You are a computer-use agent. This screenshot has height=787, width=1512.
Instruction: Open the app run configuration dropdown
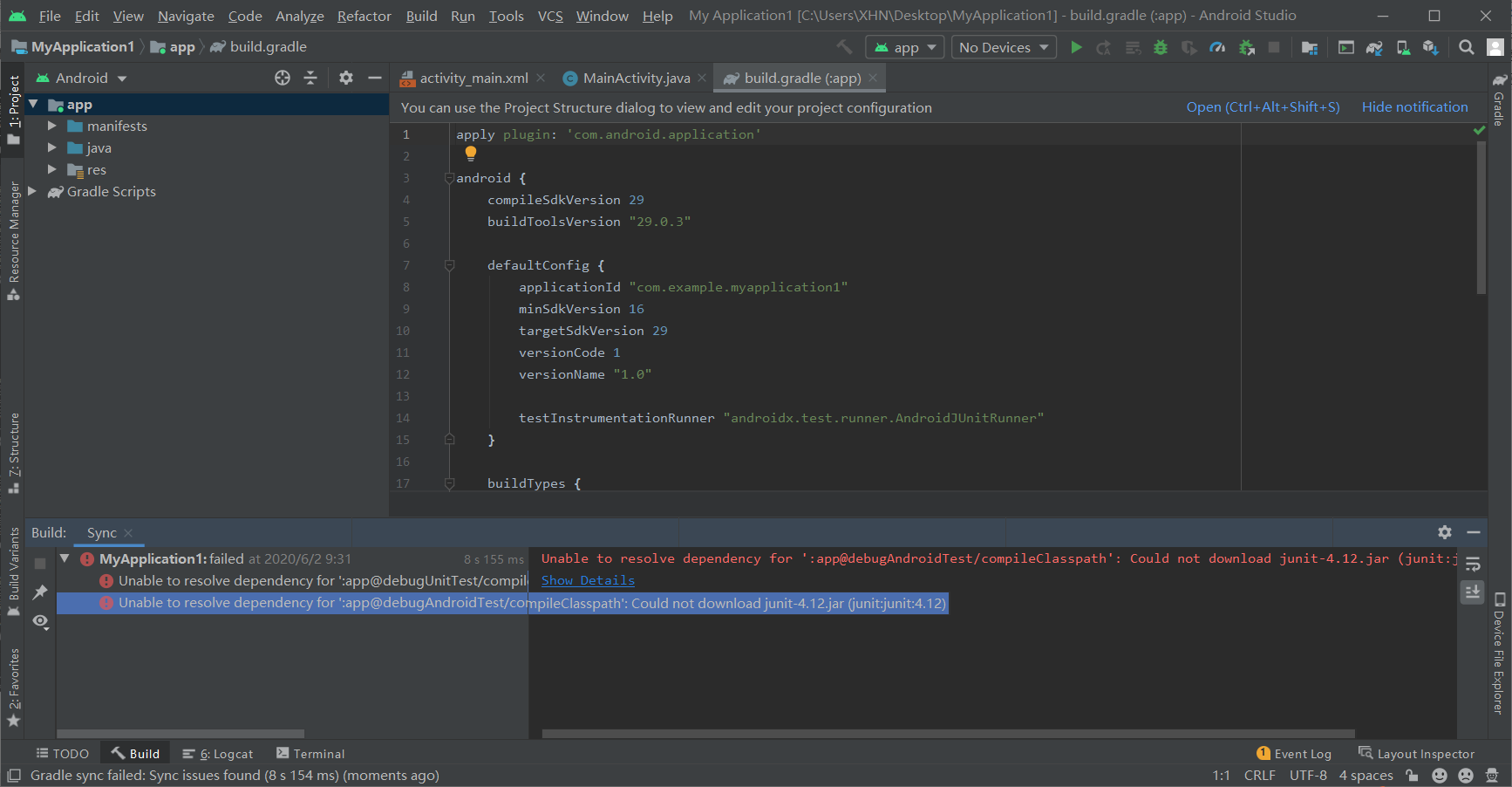[x=904, y=47]
